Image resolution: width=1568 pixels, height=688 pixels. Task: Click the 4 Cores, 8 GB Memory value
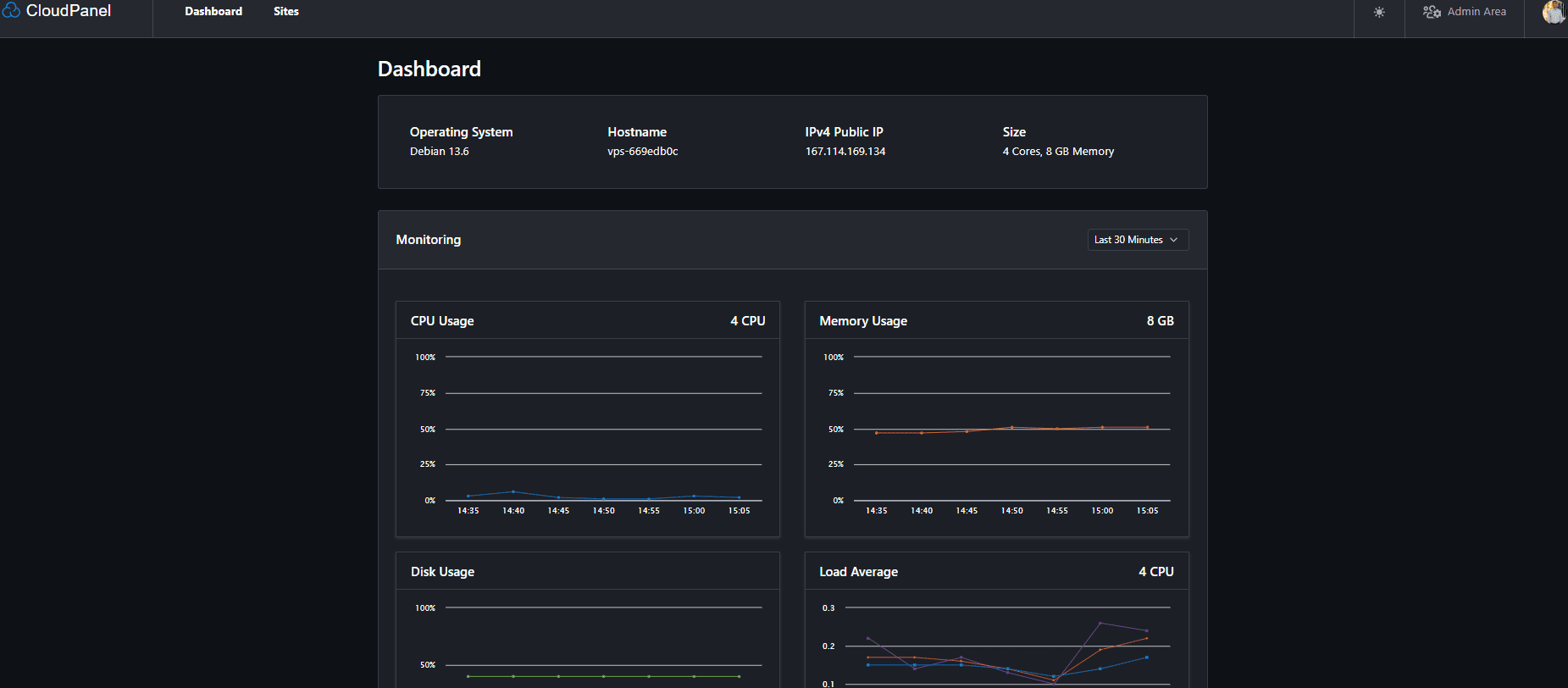pos(1058,152)
